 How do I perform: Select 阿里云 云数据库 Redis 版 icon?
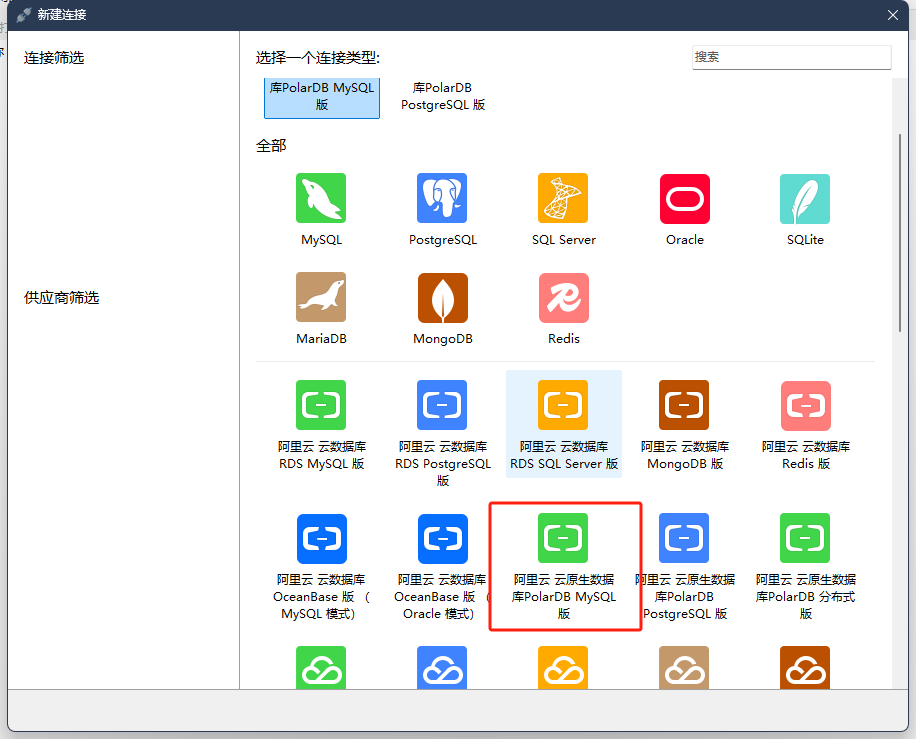pyautogui.click(x=805, y=405)
